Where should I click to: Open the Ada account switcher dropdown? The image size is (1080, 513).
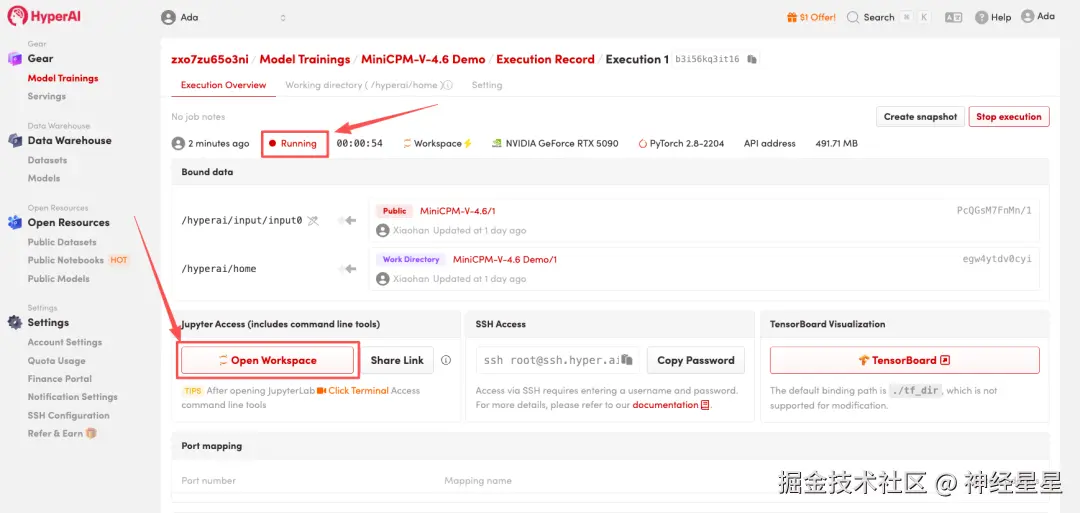[x=224, y=18]
